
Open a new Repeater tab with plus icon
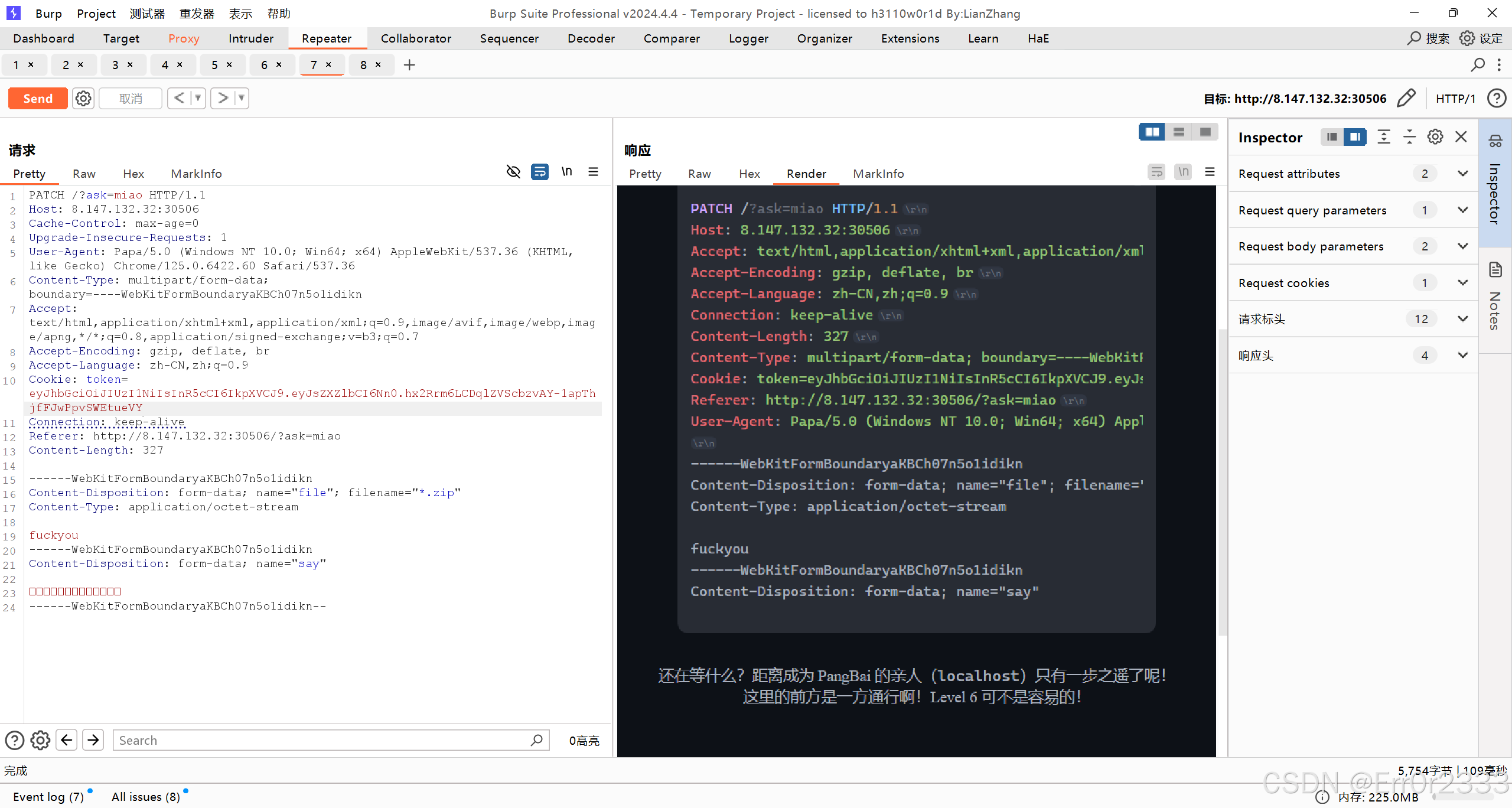click(409, 65)
